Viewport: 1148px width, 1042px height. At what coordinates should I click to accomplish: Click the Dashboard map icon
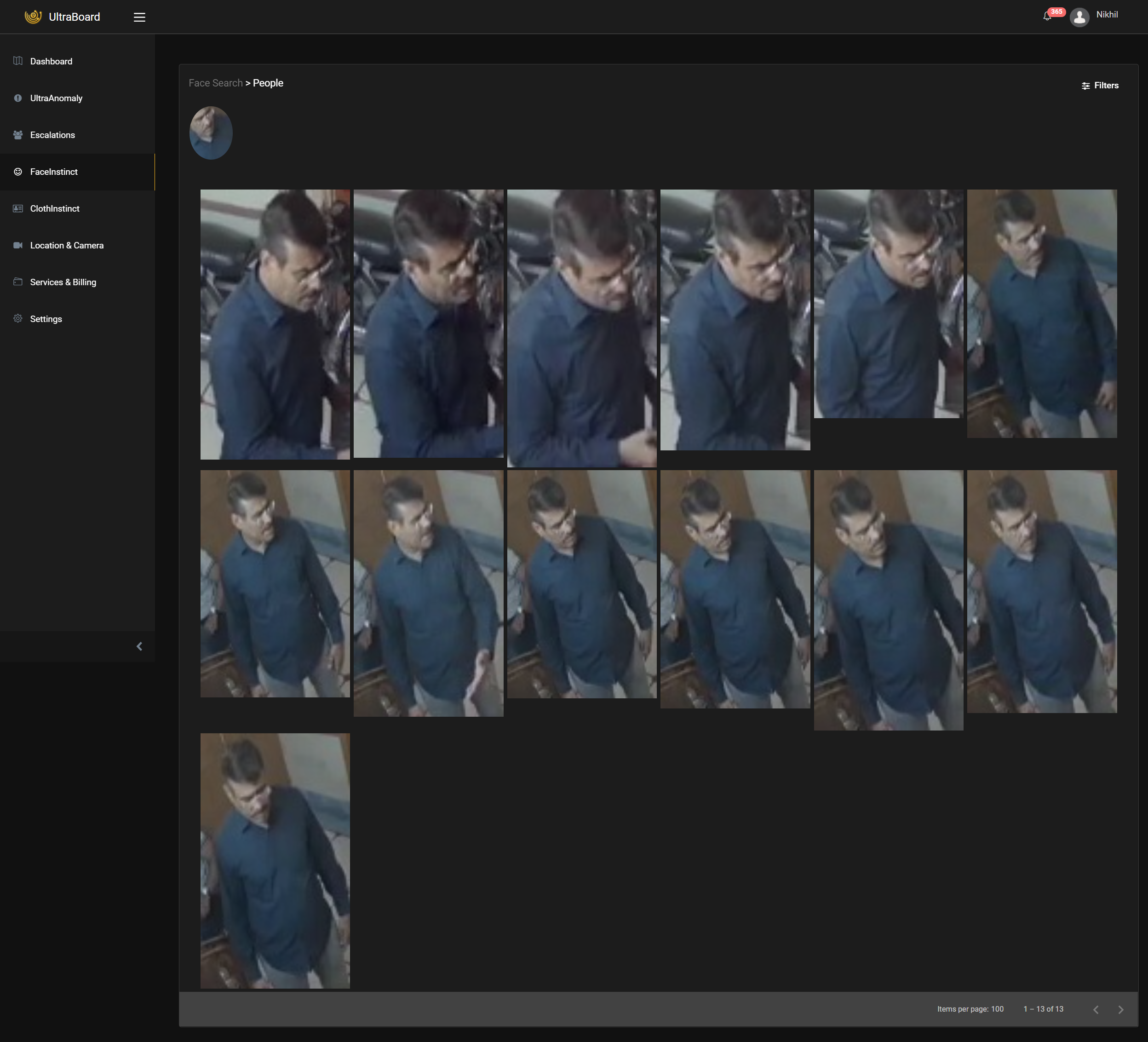pyautogui.click(x=18, y=61)
